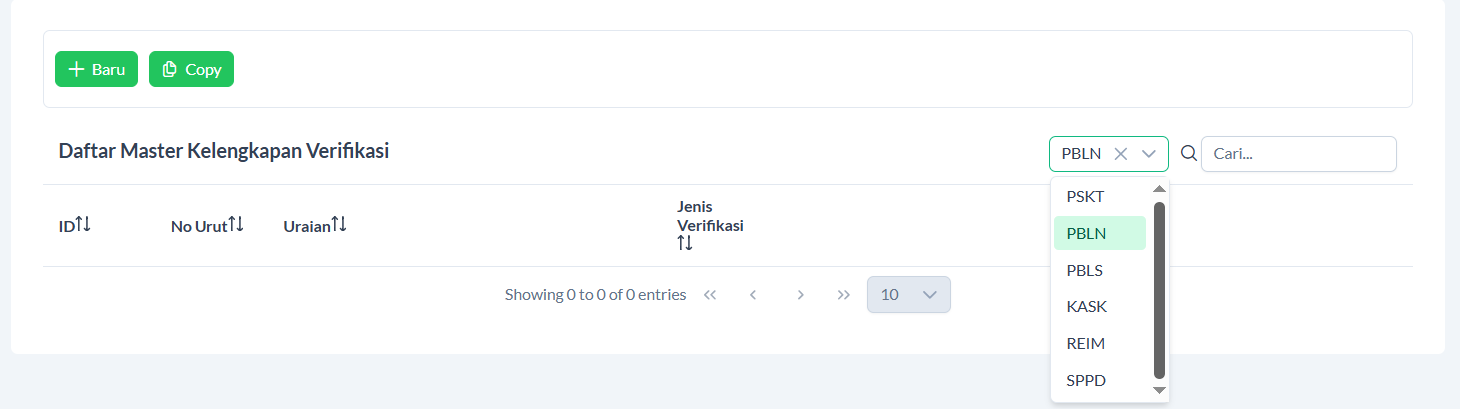This screenshot has height=409, width=1460.
Task: Sort by Uraian column
Action: (339, 225)
